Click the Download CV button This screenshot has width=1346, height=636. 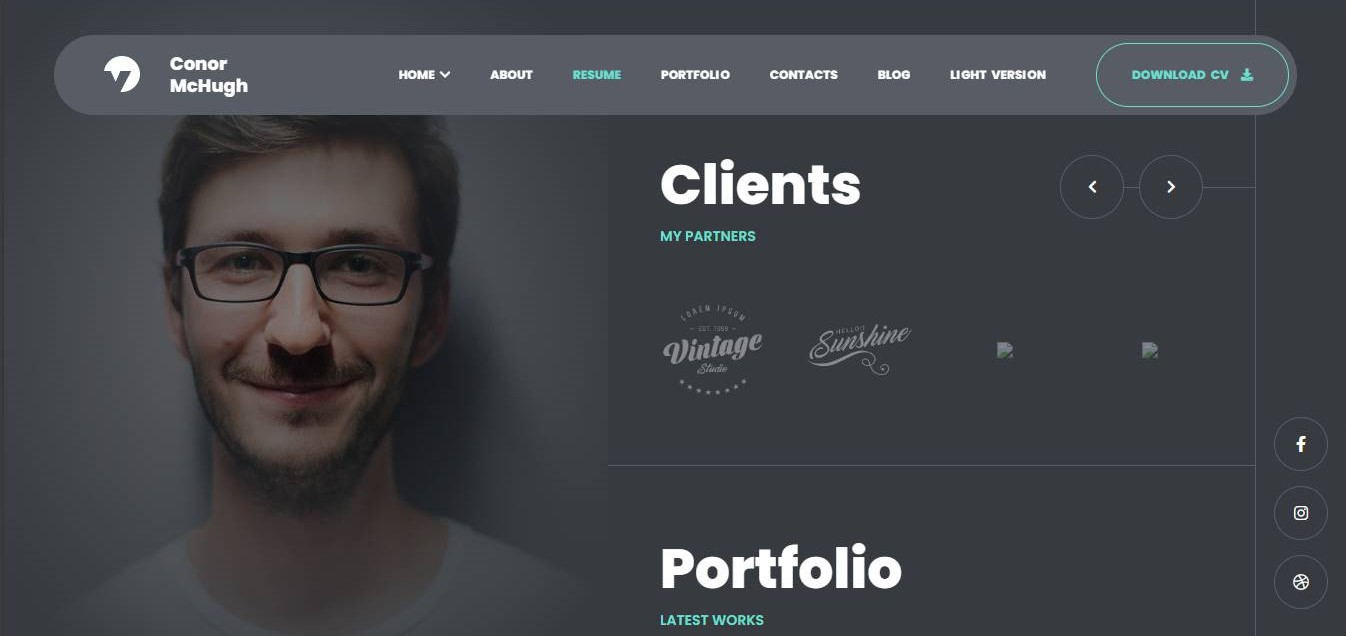click(1192, 75)
